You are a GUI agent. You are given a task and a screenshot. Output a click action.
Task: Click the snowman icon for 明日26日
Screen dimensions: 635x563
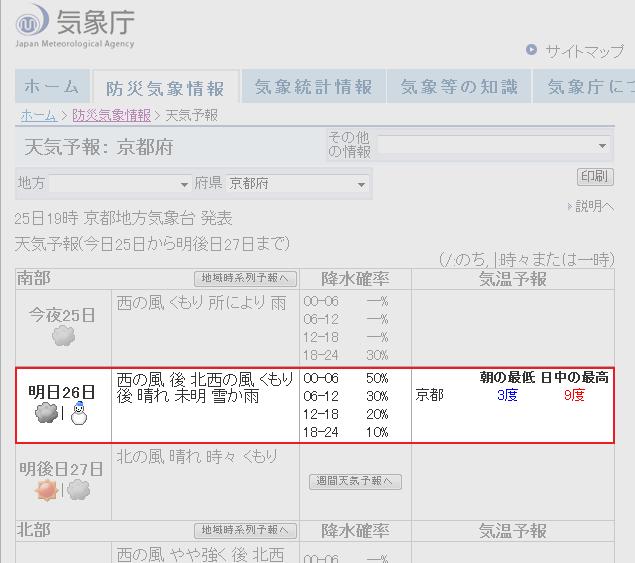78,413
